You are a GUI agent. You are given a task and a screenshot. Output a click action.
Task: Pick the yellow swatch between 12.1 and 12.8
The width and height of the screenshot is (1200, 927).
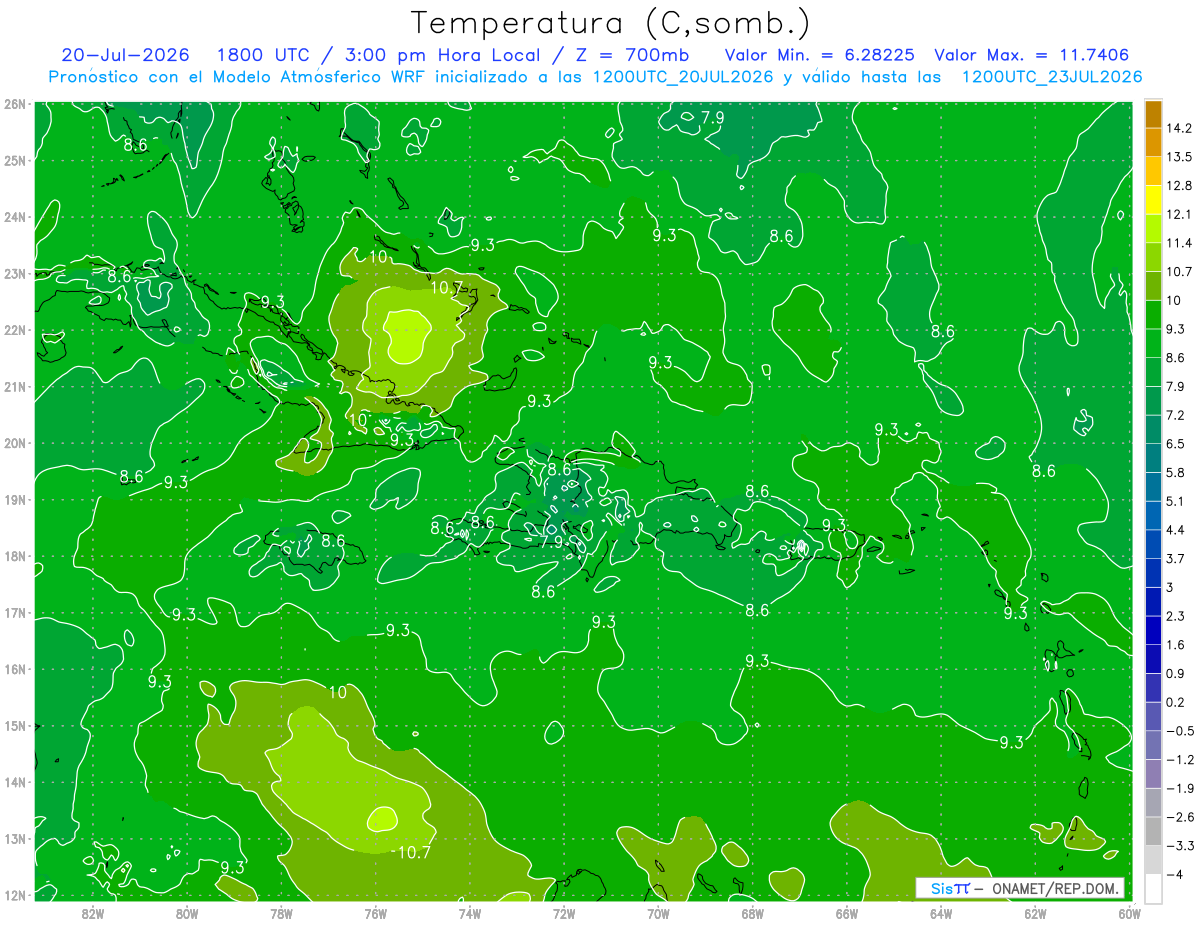(1153, 200)
